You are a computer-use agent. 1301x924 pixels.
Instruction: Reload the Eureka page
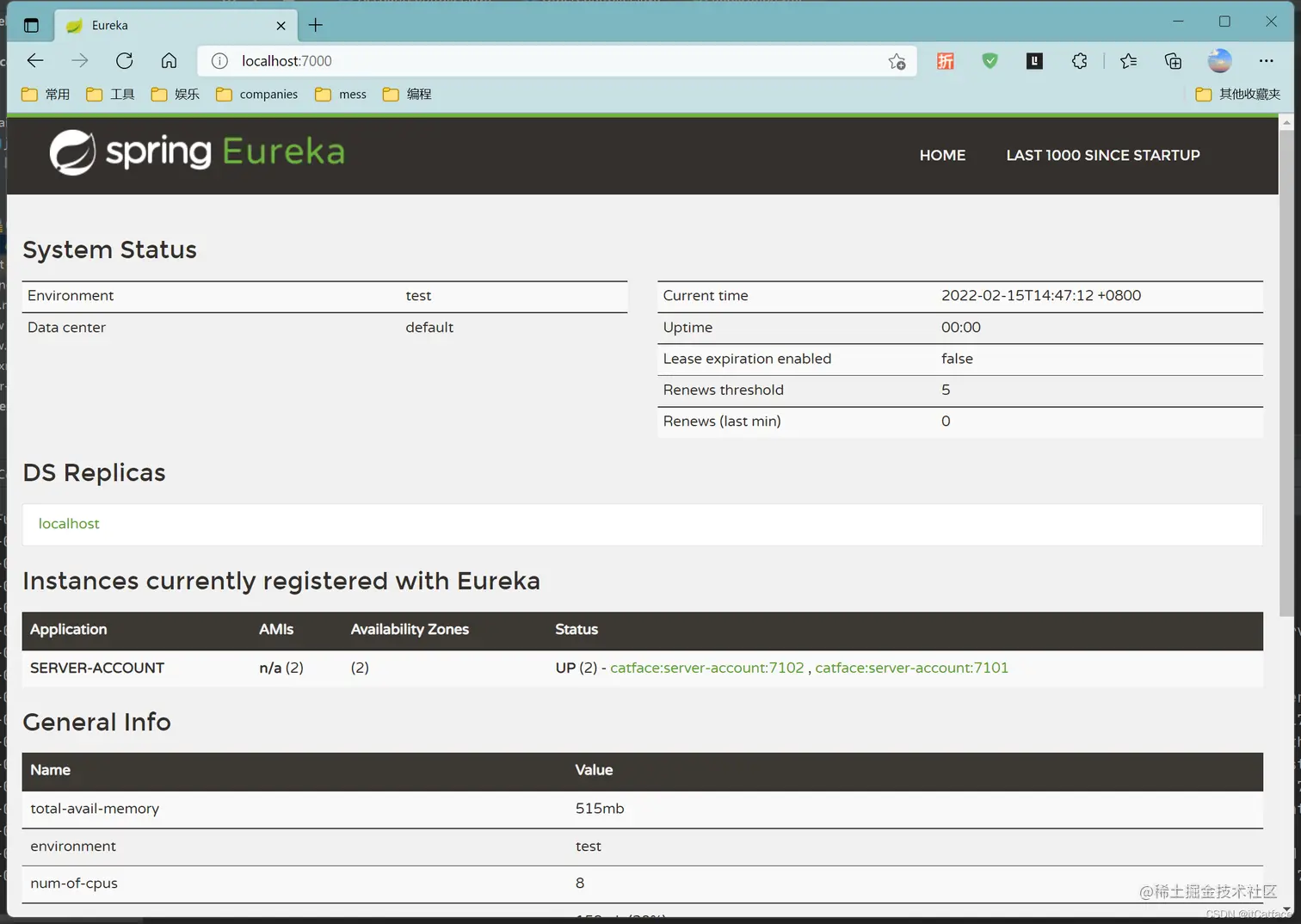tap(125, 60)
